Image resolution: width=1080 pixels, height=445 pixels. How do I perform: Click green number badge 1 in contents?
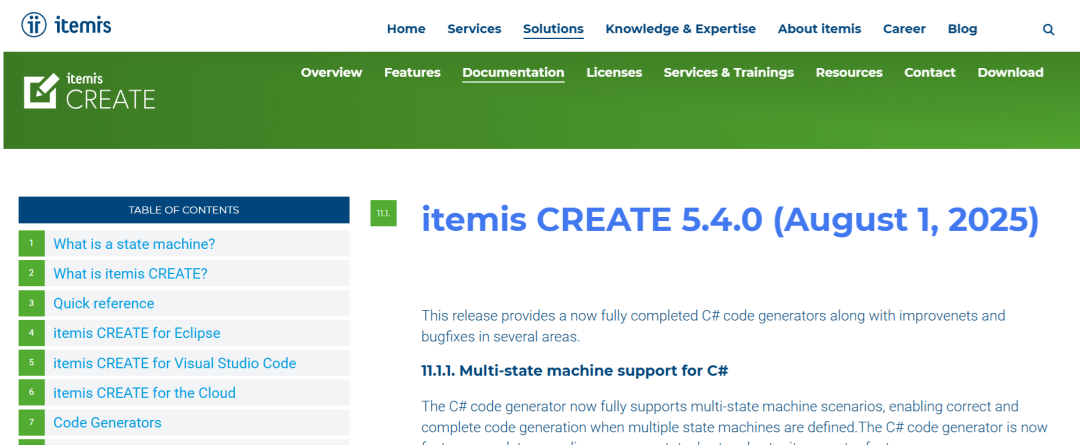point(32,243)
